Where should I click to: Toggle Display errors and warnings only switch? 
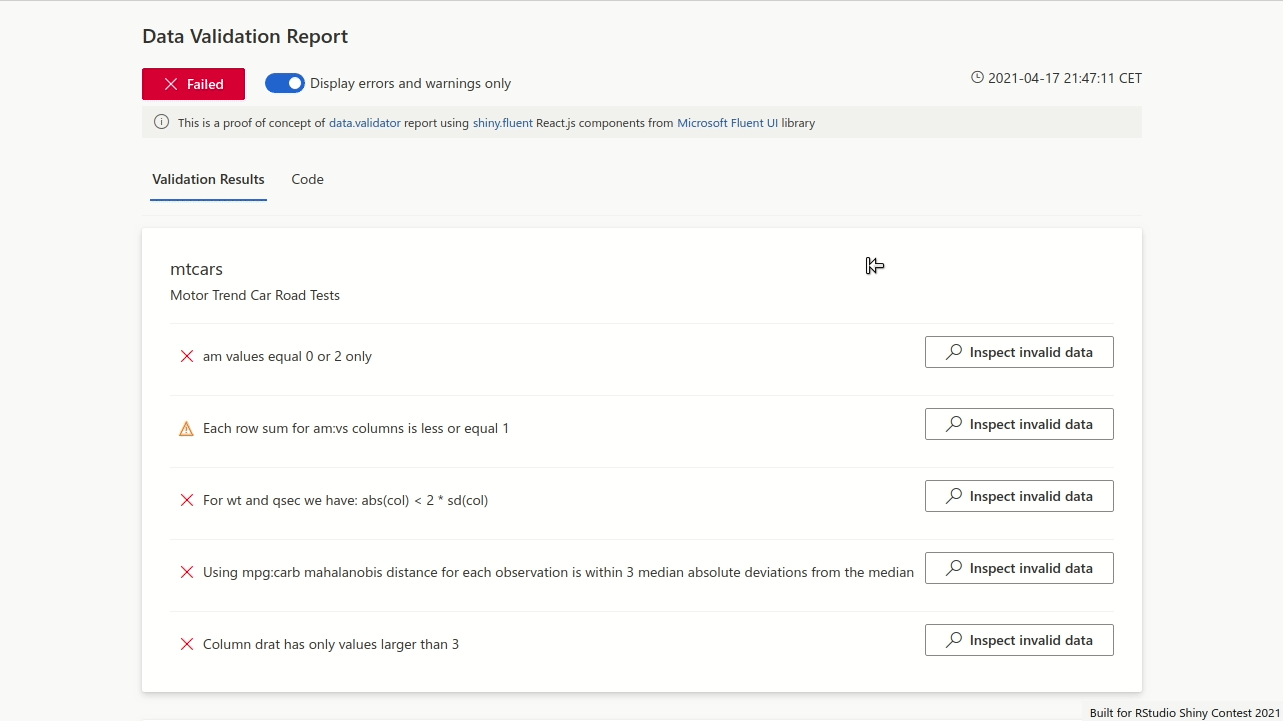[285, 83]
